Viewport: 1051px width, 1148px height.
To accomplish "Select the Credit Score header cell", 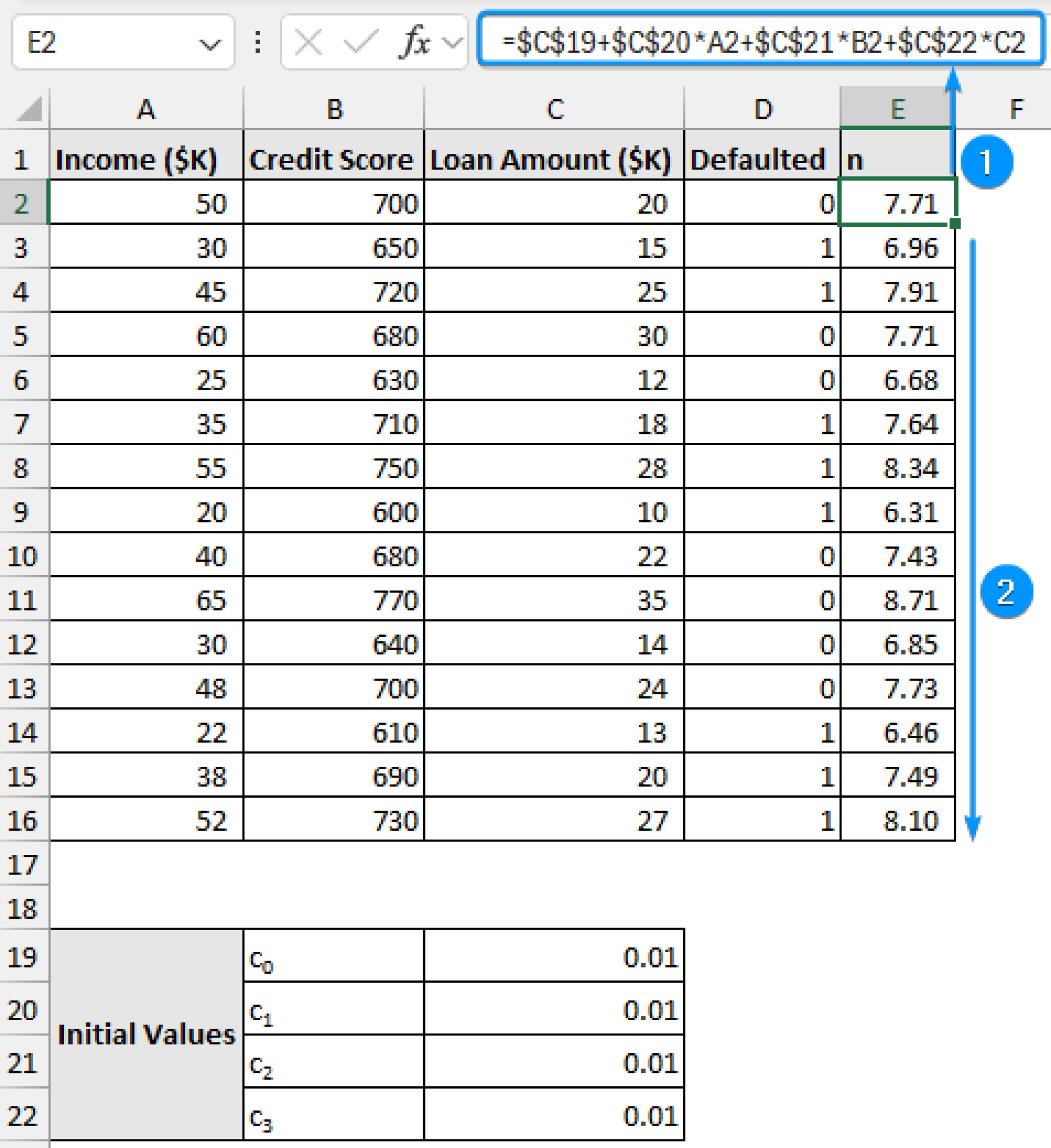I will pyautogui.click(x=333, y=159).
